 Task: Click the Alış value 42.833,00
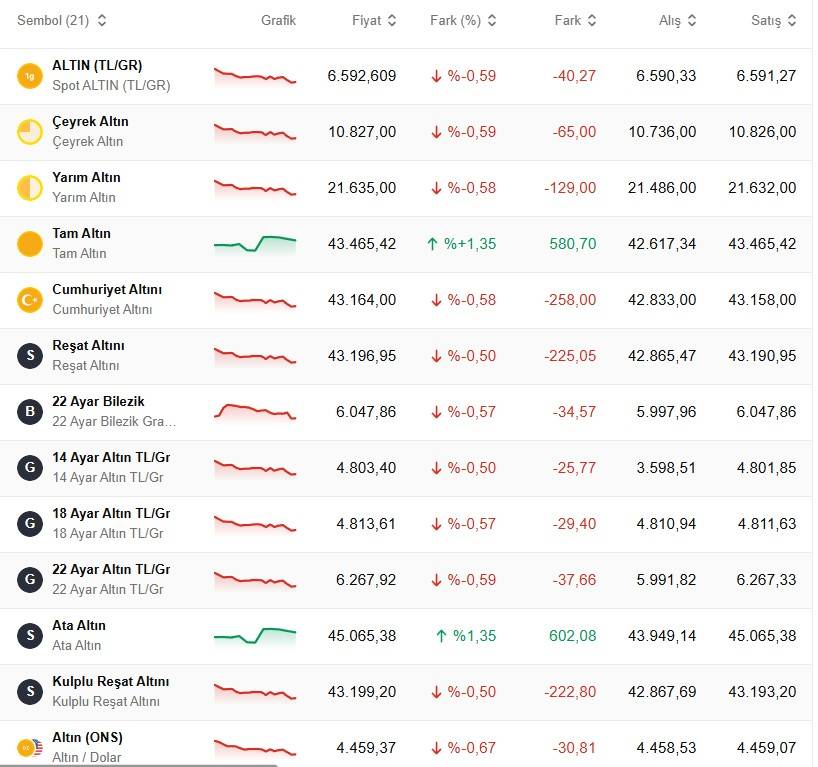tap(662, 300)
